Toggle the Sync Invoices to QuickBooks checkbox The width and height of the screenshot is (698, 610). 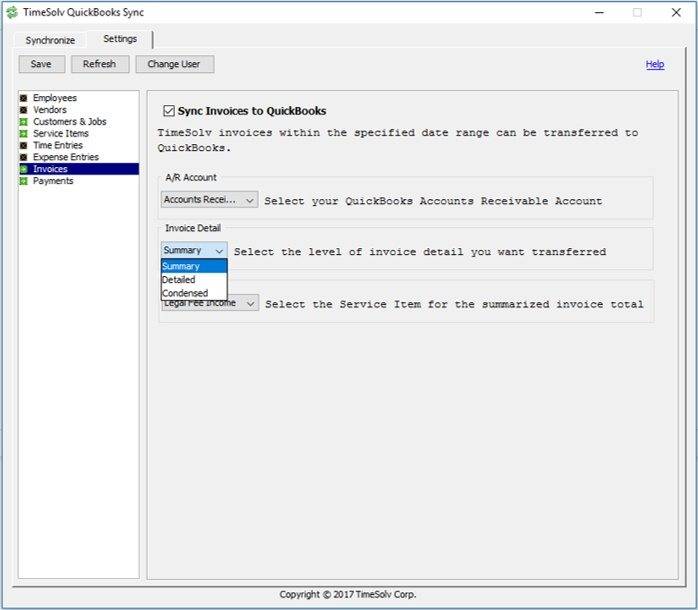pyautogui.click(x=169, y=110)
